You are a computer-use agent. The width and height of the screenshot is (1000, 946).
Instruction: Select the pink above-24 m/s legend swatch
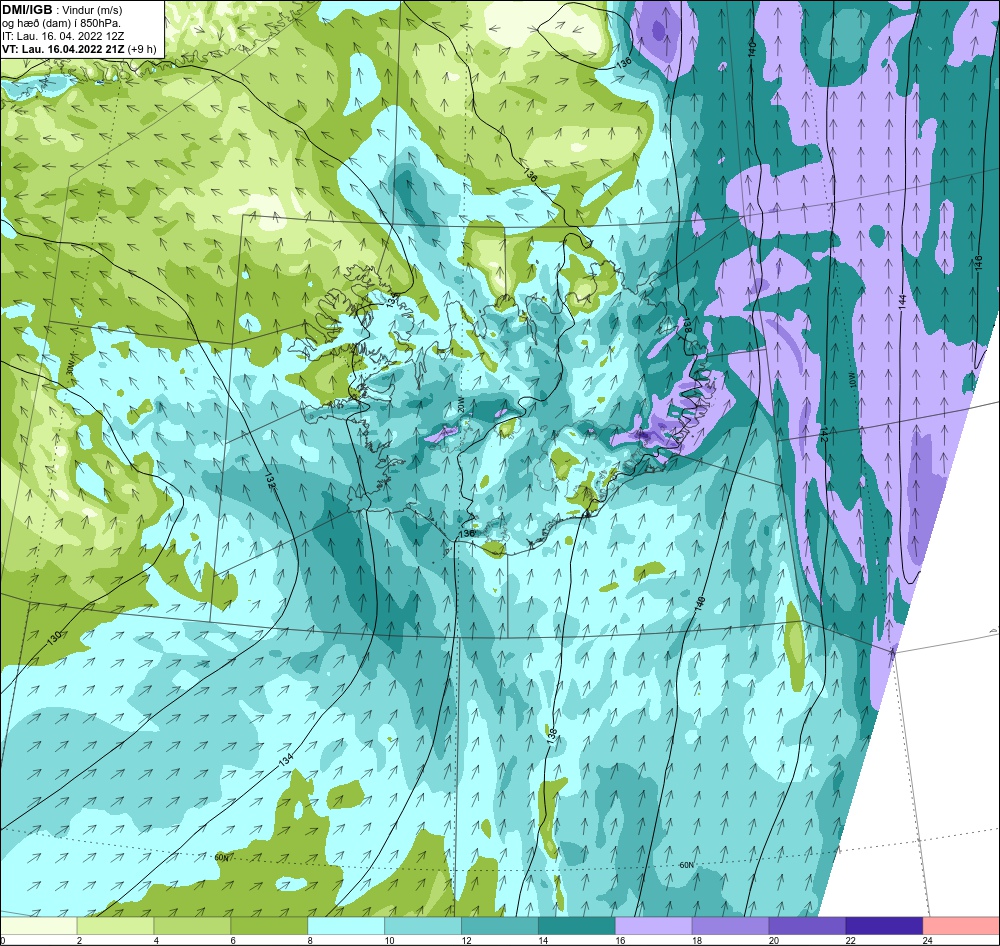point(961,925)
